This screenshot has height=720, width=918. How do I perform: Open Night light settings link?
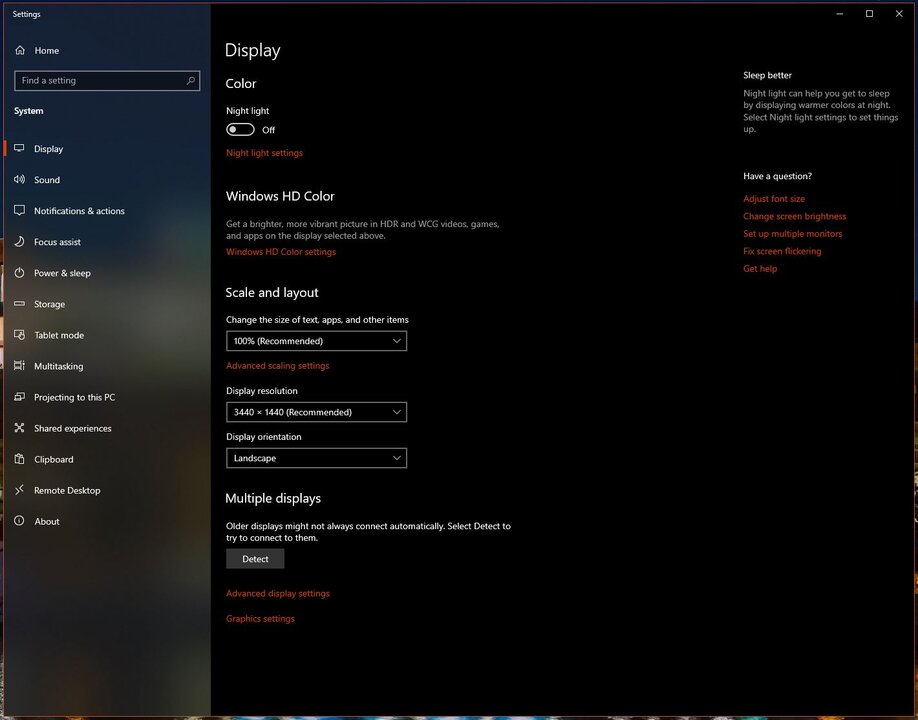(265, 153)
